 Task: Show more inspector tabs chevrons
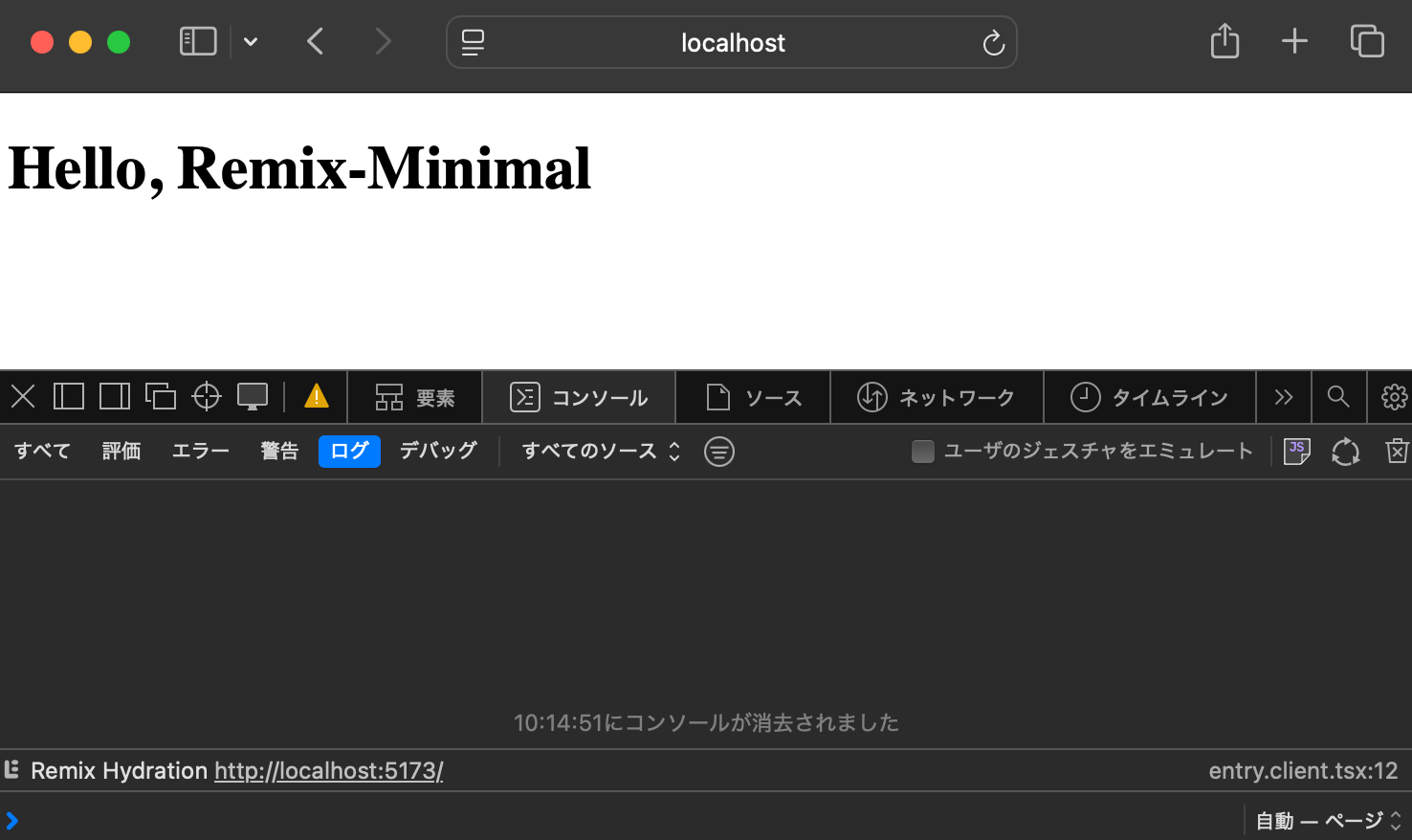point(1284,397)
